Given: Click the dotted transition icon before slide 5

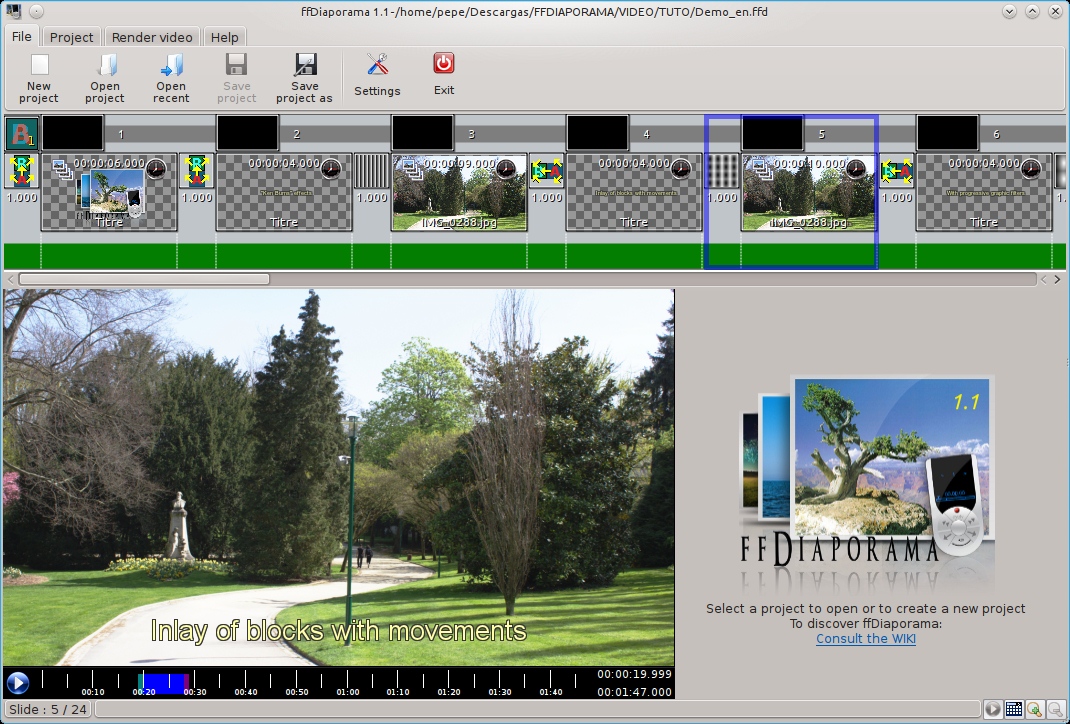Looking at the screenshot, I should pos(722,171).
